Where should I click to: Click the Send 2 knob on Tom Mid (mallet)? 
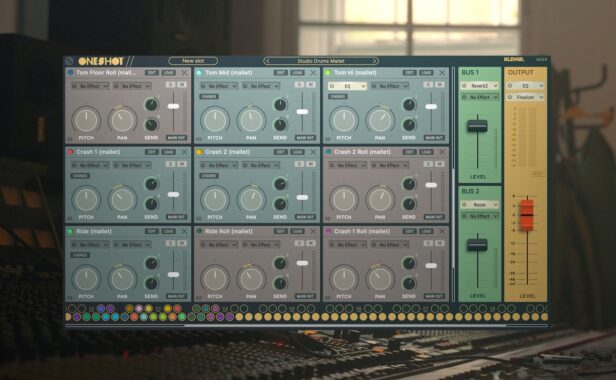tap(280, 125)
